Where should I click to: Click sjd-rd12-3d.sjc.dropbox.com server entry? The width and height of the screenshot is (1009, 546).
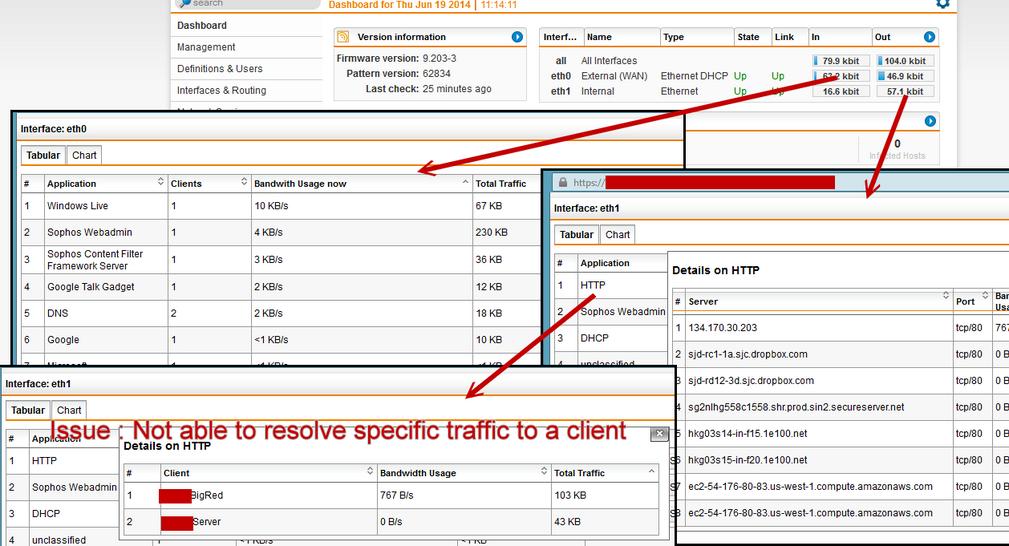751,381
